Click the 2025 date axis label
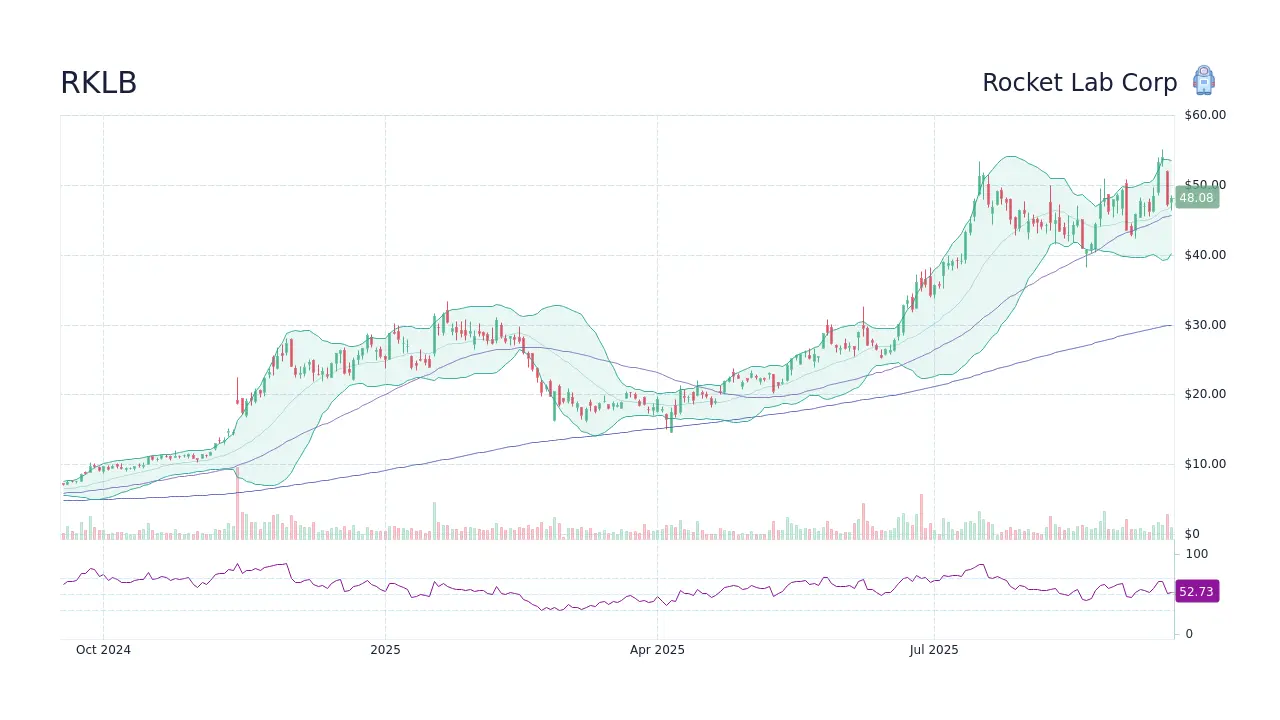This screenshot has width=1280, height=720. (385, 650)
